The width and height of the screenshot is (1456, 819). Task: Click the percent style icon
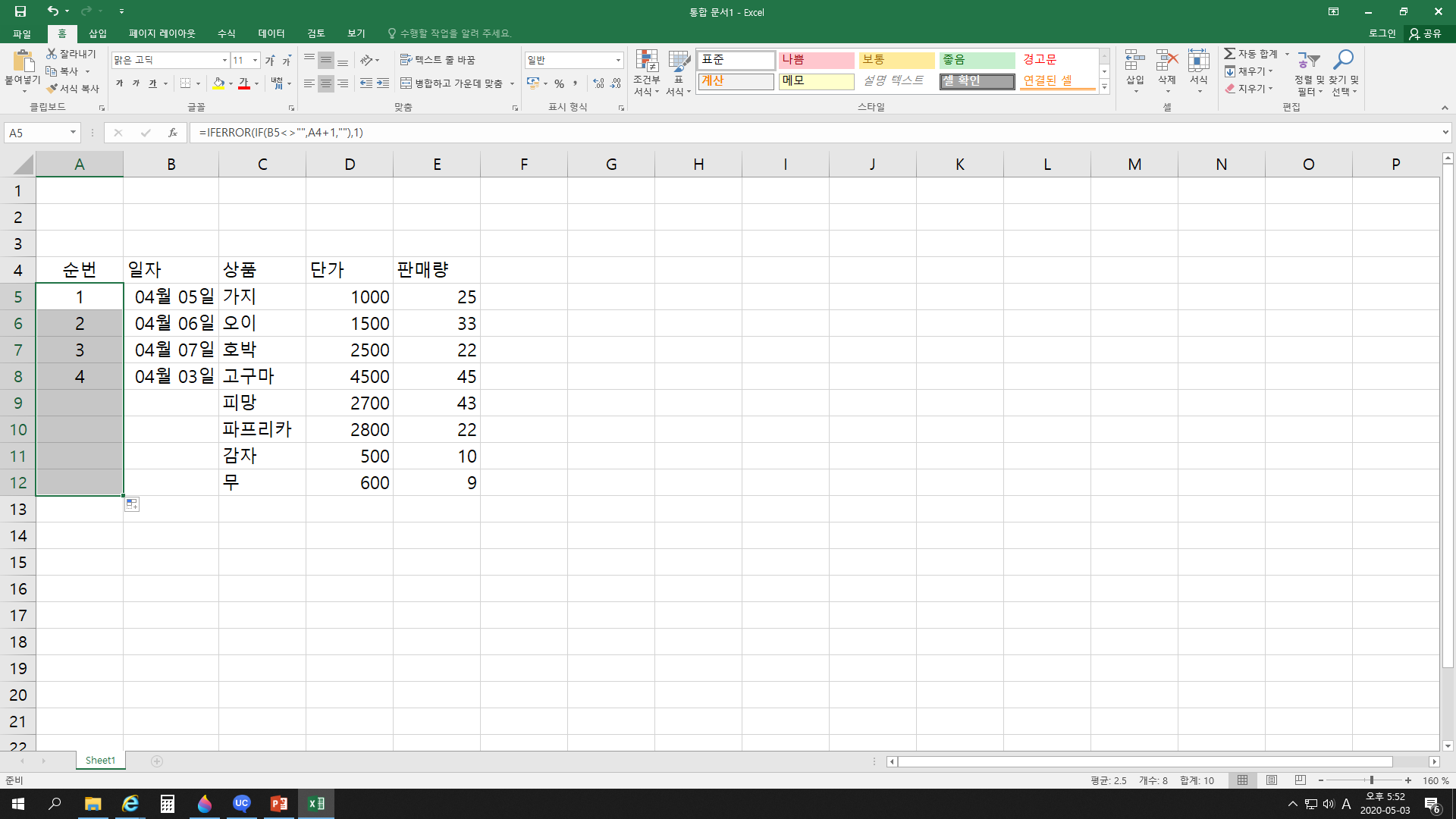tap(559, 83)
